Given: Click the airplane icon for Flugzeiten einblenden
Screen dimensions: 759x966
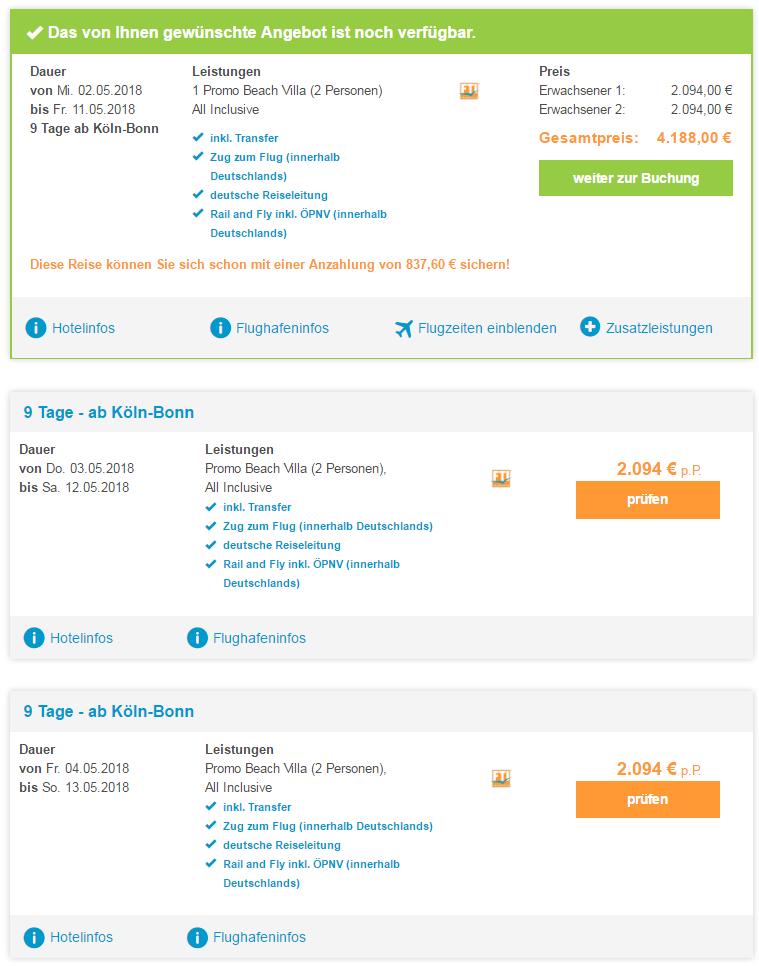Looking at the screenshot, I should point(404,328).
